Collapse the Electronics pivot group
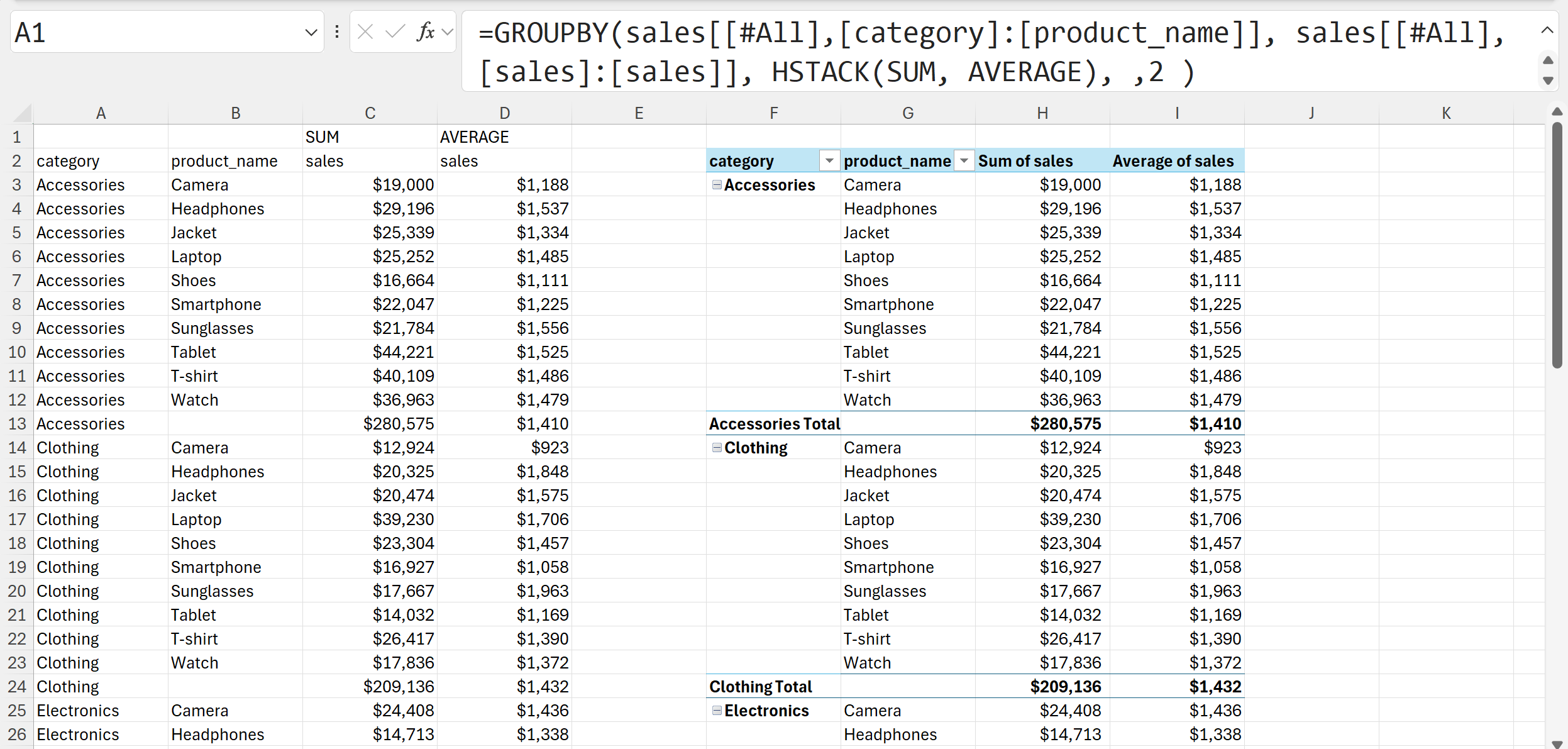The height and width of the screenshot is (749, 1568). (717, 711)
